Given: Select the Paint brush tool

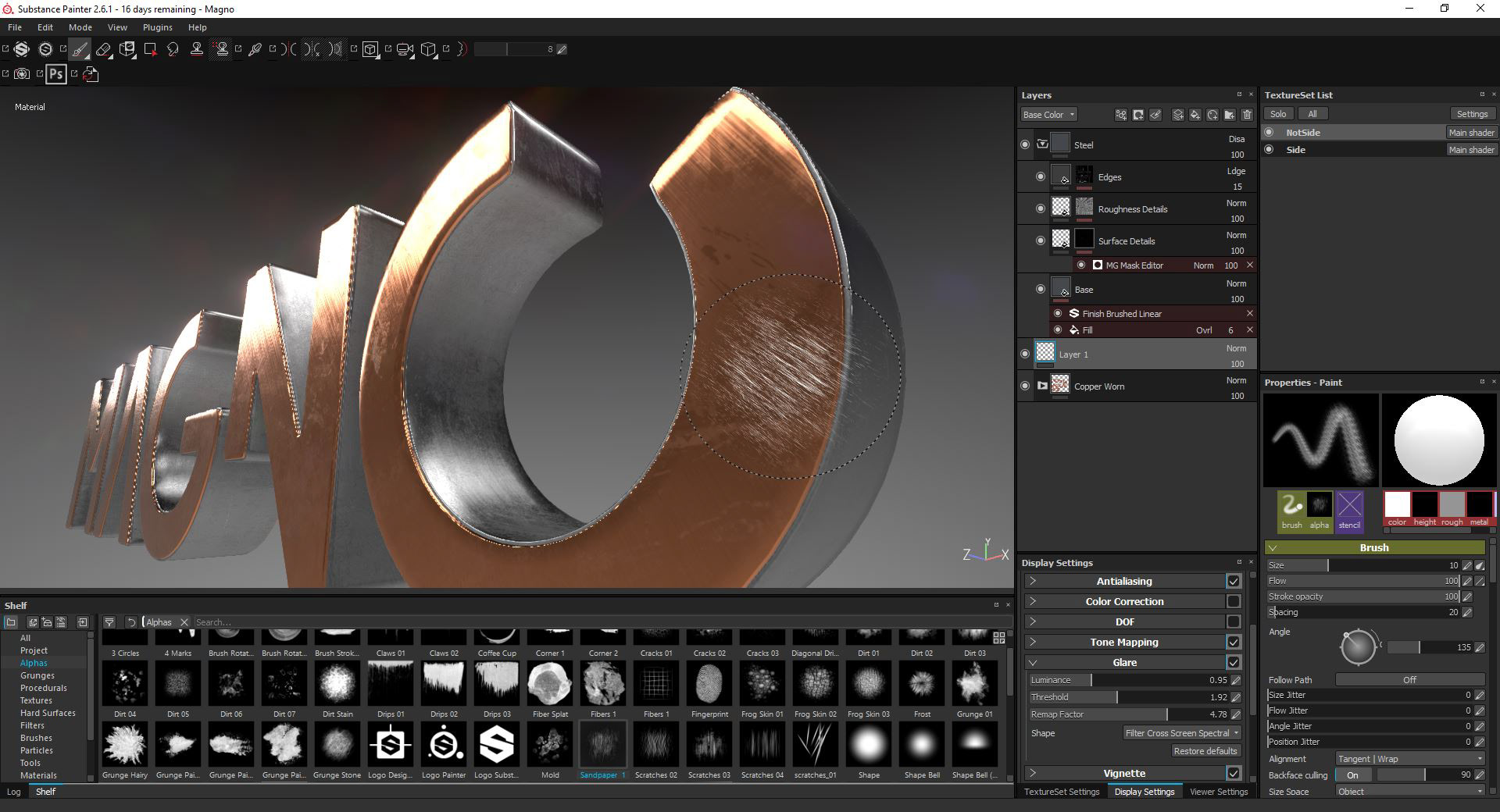Looking at the screenshot, I should (80, 49).
